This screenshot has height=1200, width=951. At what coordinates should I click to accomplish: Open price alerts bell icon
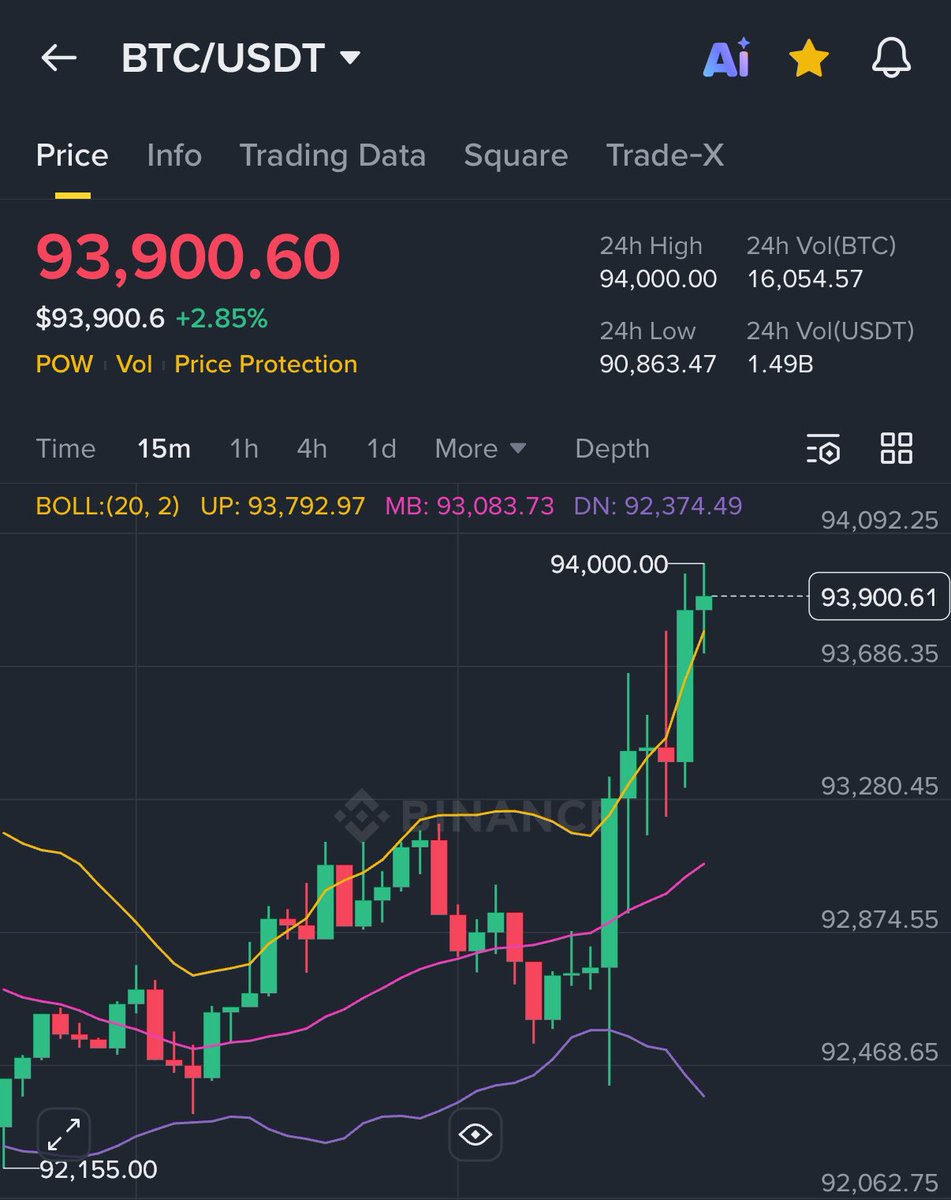point(891,59)
